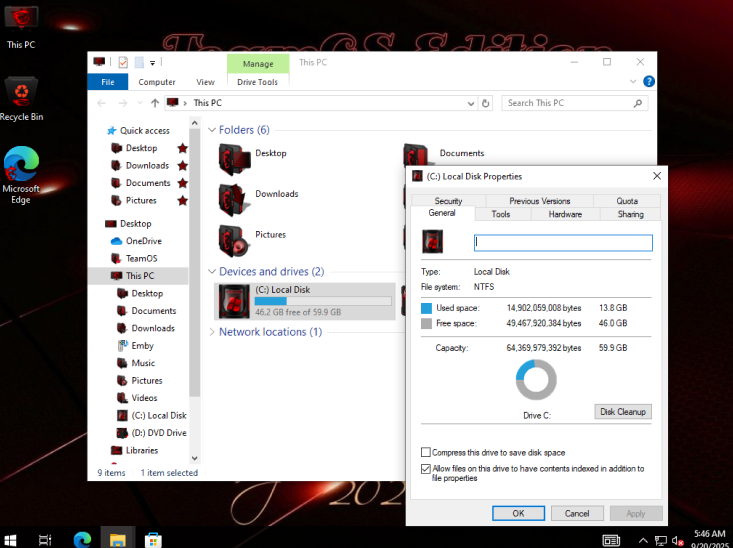Open the recent locations dropdown arrow
The image size is (733, 548).
click(140, 103)
